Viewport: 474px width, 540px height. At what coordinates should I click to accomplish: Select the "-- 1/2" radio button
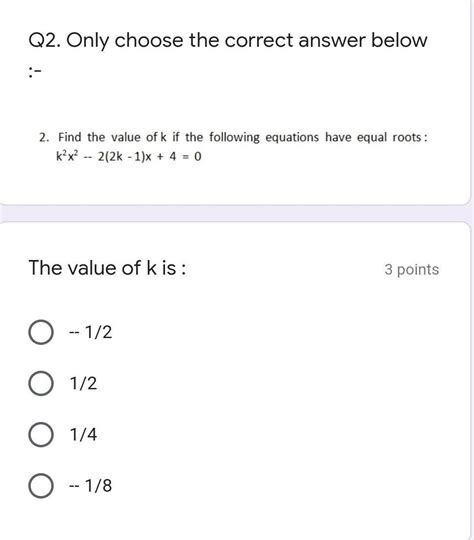(x=41, y=332)
